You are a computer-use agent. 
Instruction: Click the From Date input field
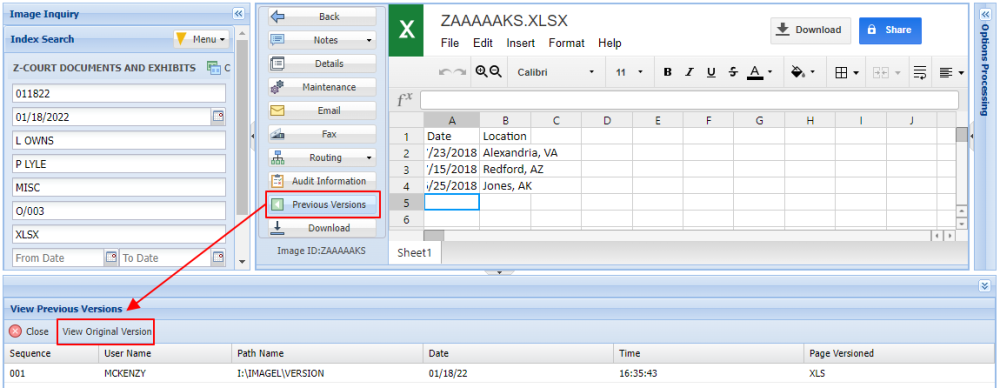(x=58, y=258)
